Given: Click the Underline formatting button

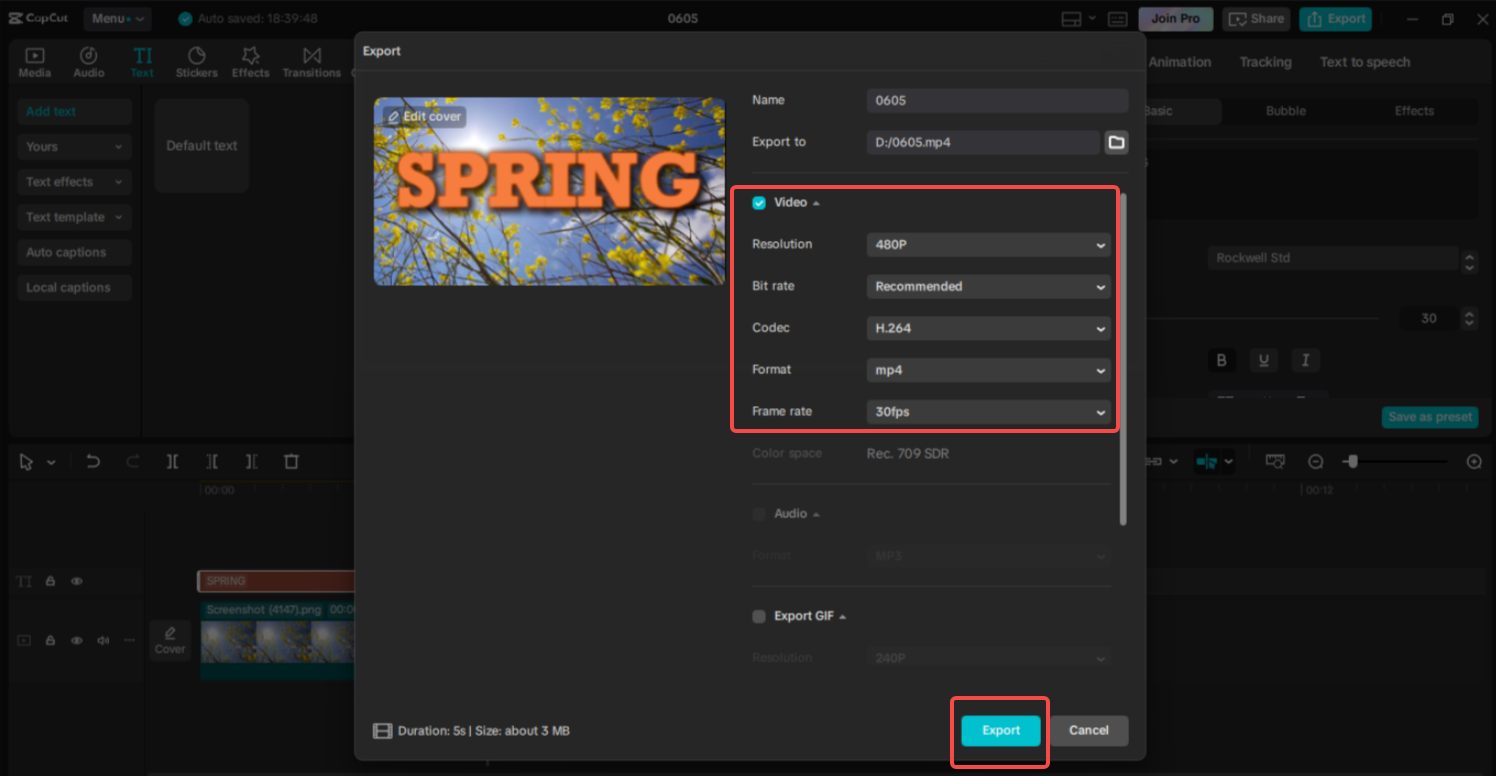Looking at the screenshot, I should pyautogui.click(x=1264, y=360).
